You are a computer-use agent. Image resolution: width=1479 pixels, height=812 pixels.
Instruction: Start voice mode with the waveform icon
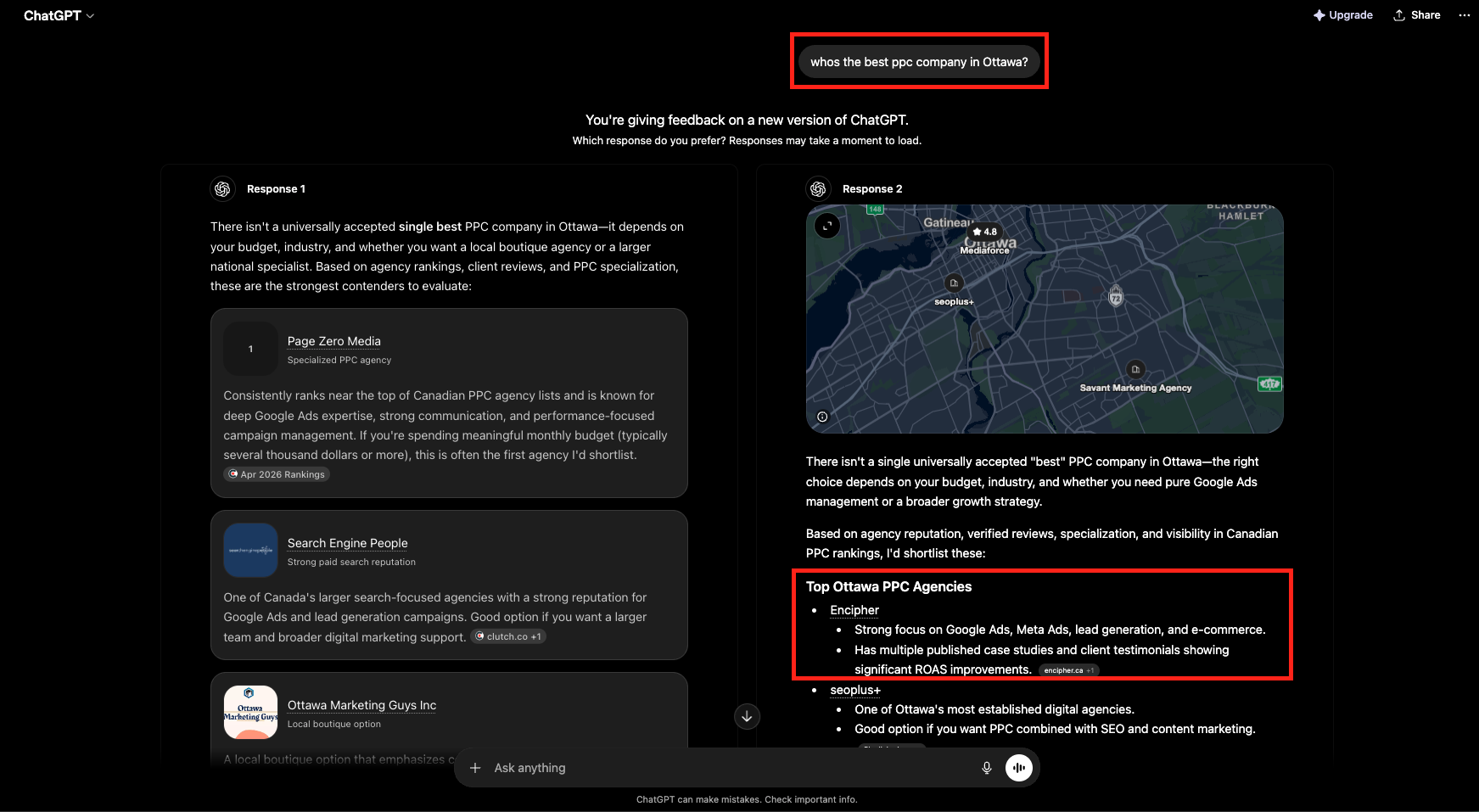pyautogui.click(x=1019, y=768)
